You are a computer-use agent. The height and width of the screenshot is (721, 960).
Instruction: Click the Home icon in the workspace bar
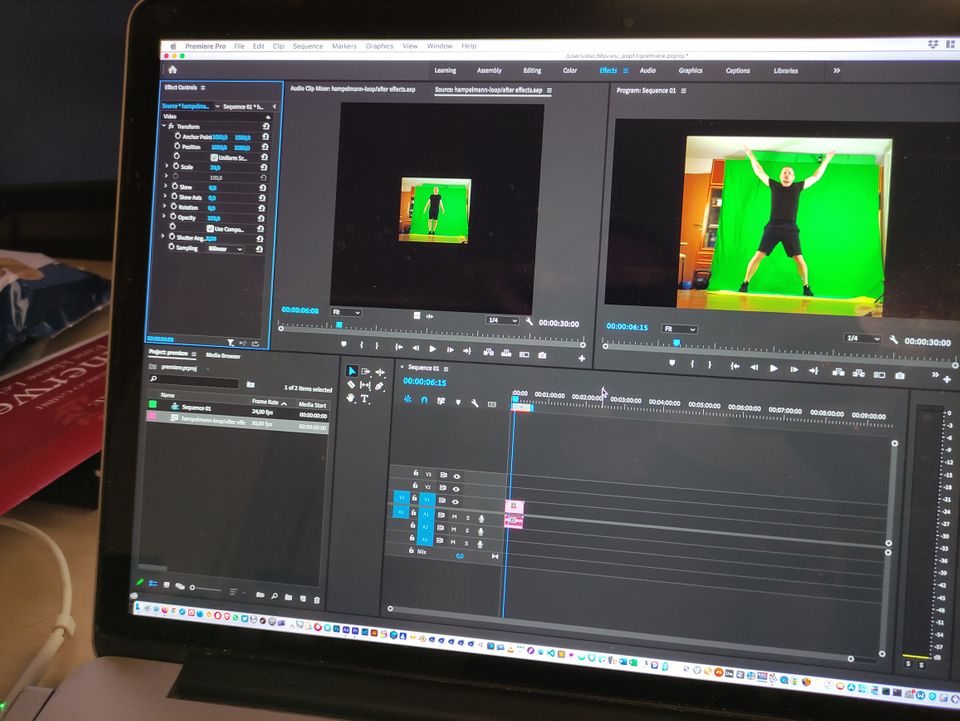coord(172,70)
